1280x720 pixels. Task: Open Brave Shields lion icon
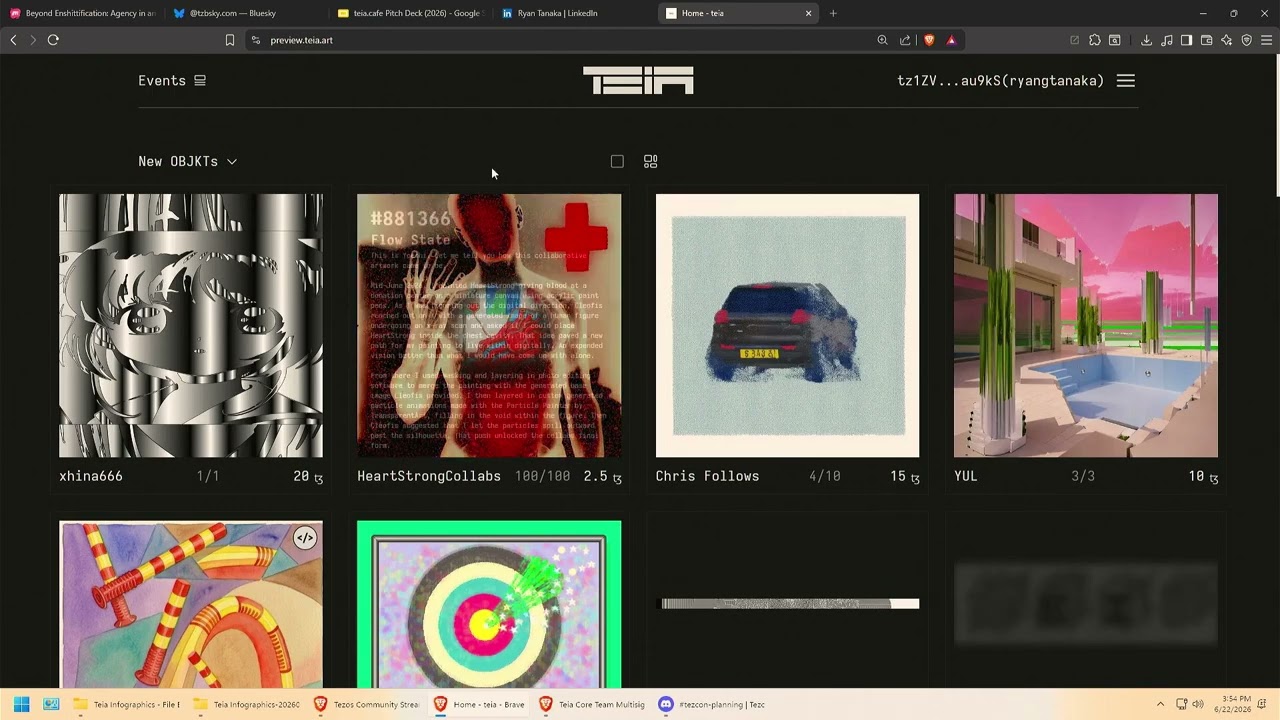click(929, 40)
